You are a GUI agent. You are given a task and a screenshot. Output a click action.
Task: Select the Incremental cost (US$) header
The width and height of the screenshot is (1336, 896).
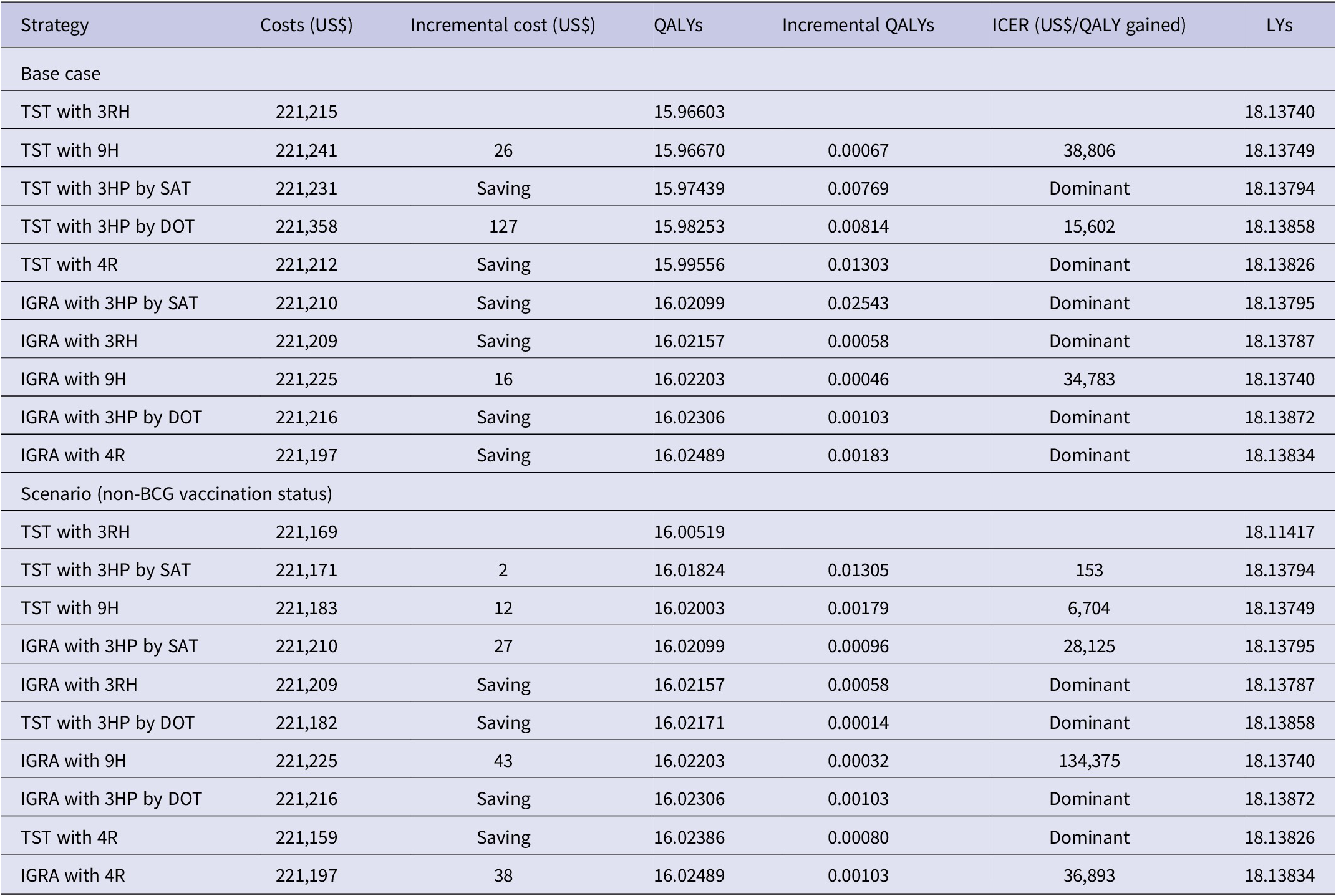click(503, 25)
